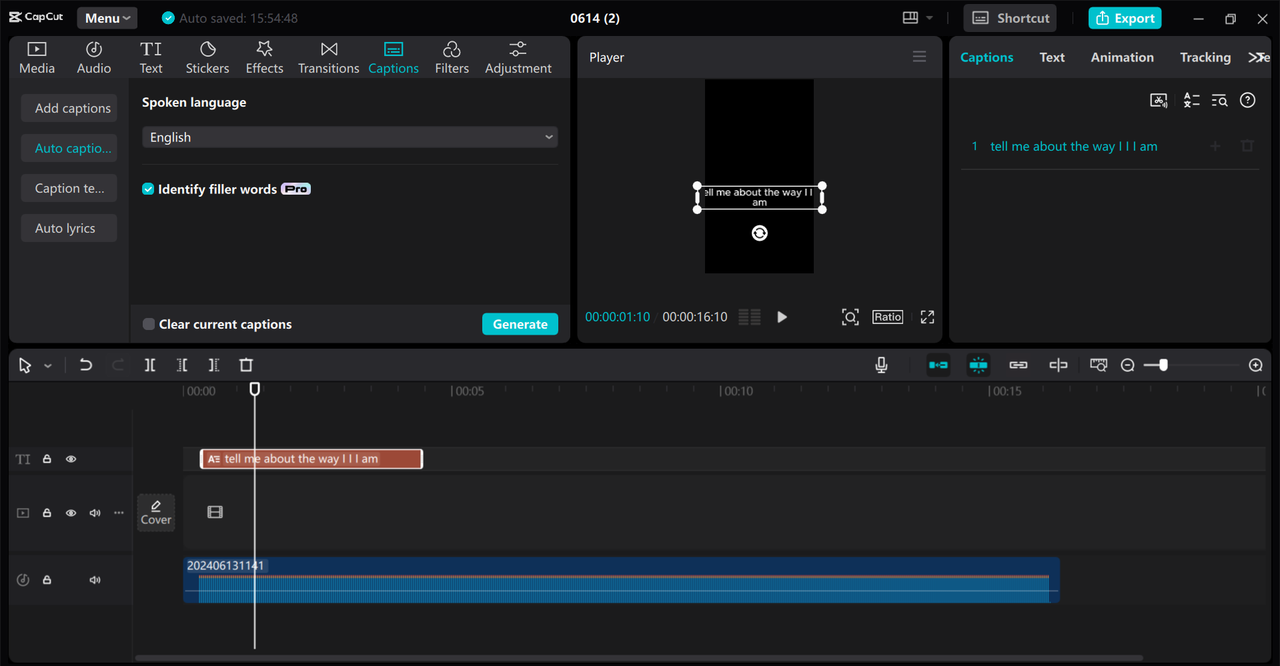Enter full screen player mode
The width and height of the screenshot is (1280, 666).
click(x=927, y=317)
